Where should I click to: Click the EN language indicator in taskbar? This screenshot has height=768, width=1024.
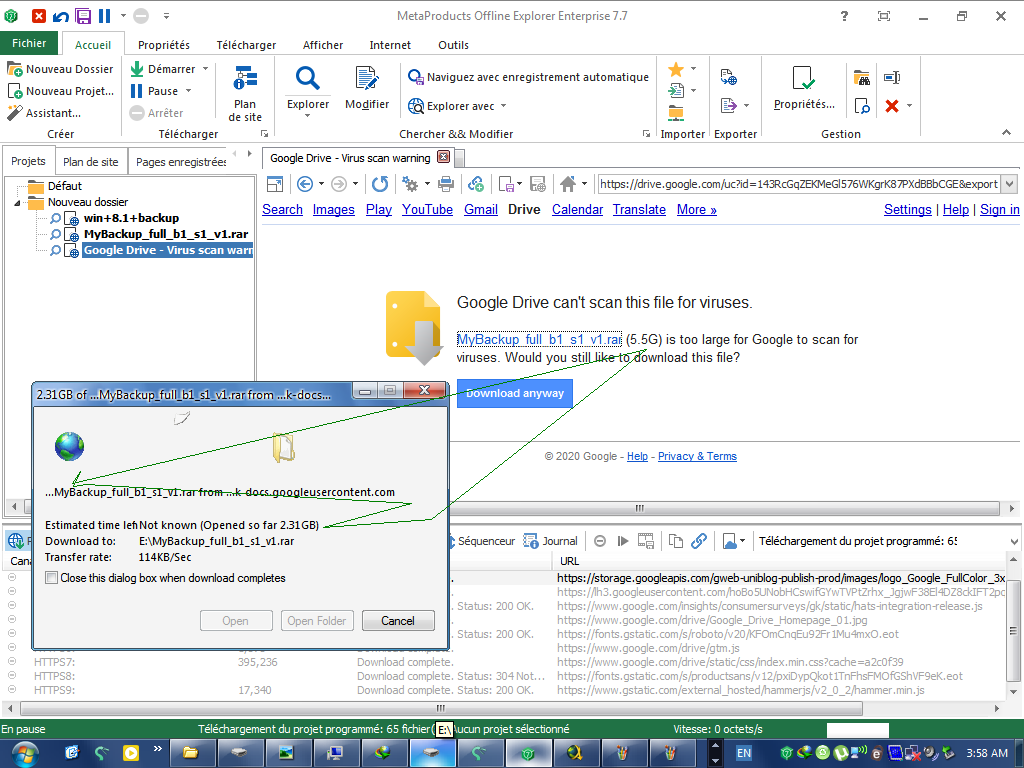click(x=743, y=753)
